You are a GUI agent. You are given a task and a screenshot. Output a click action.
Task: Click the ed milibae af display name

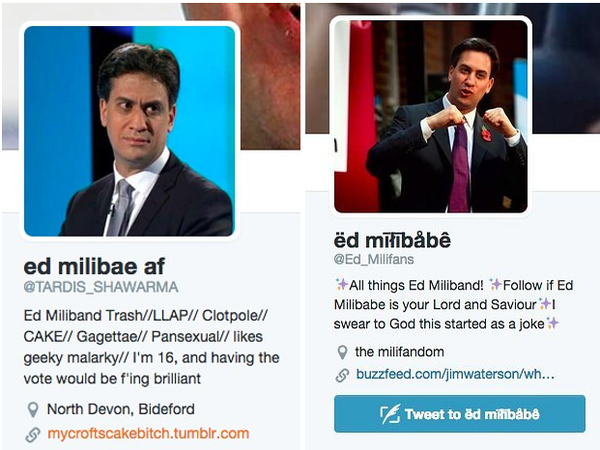[x=94, y=266]
